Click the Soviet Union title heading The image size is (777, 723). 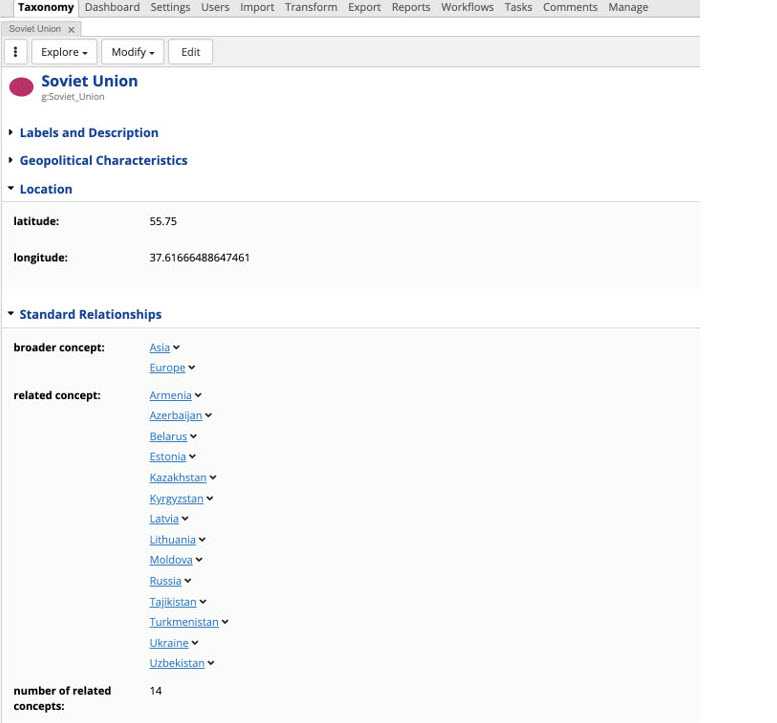90,81
